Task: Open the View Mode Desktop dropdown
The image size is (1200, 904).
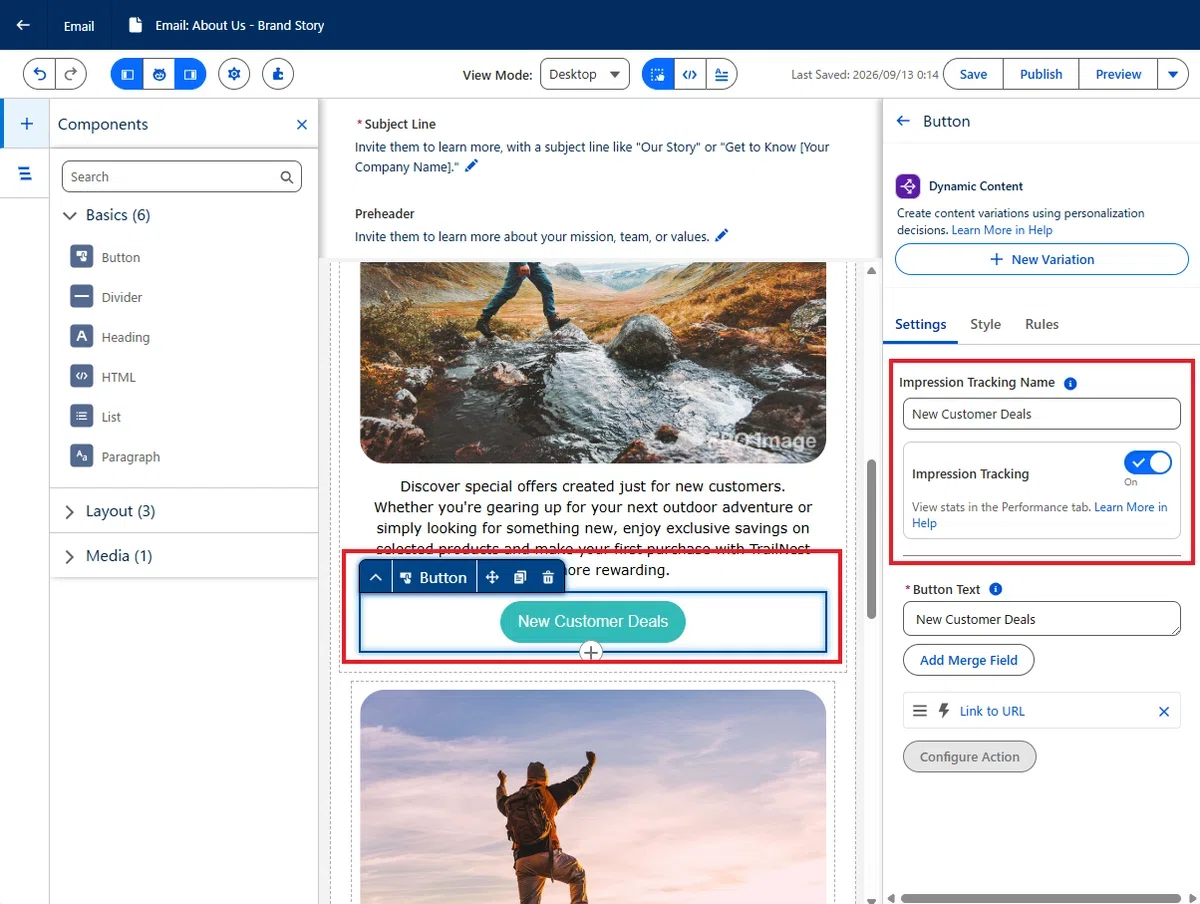Action: click(585, 74)
